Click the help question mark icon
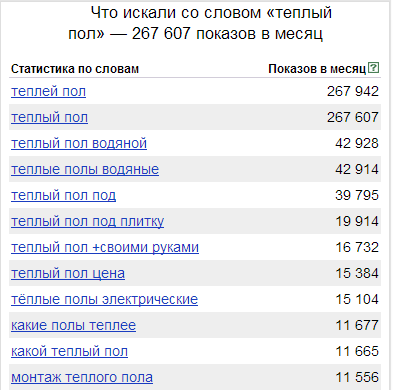 tap(373, 68)
